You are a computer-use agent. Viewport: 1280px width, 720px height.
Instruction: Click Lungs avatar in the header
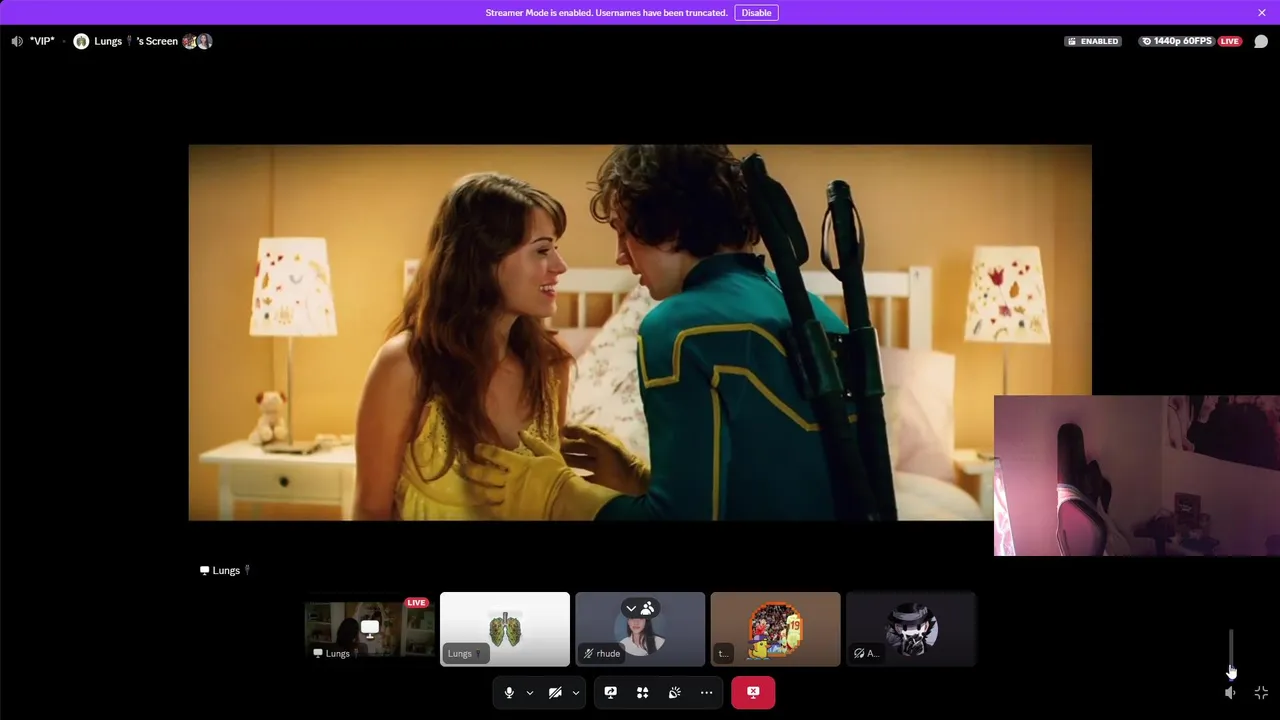pos(81,41)
